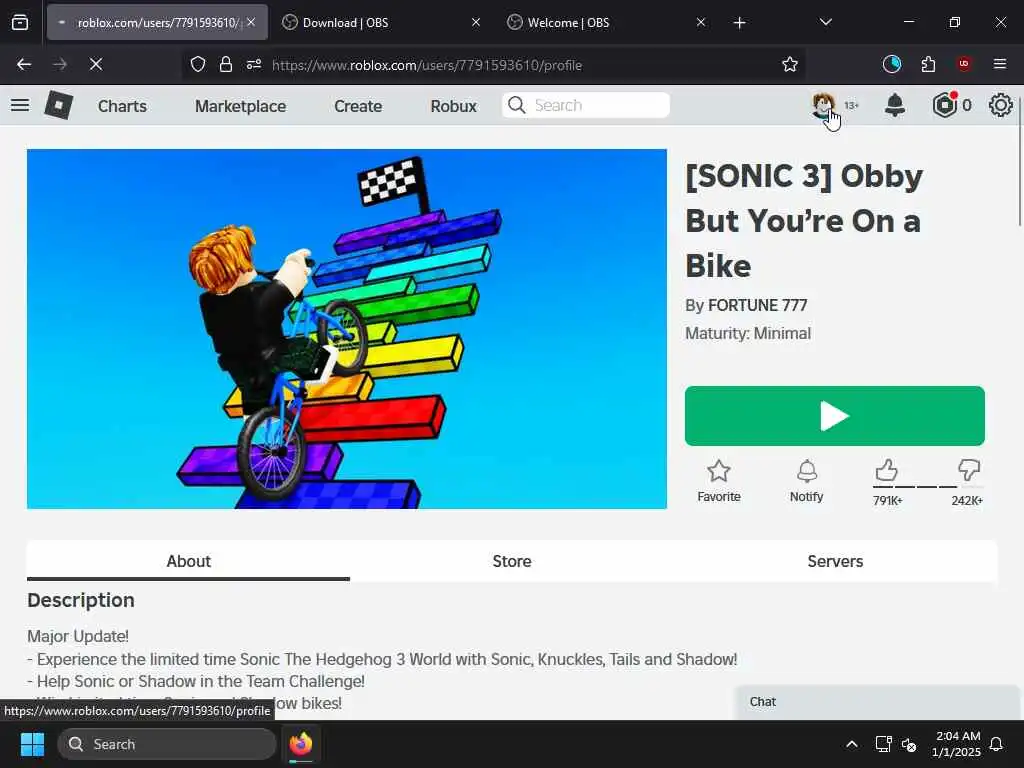Open the user avatar profile icon

point(824,105)
